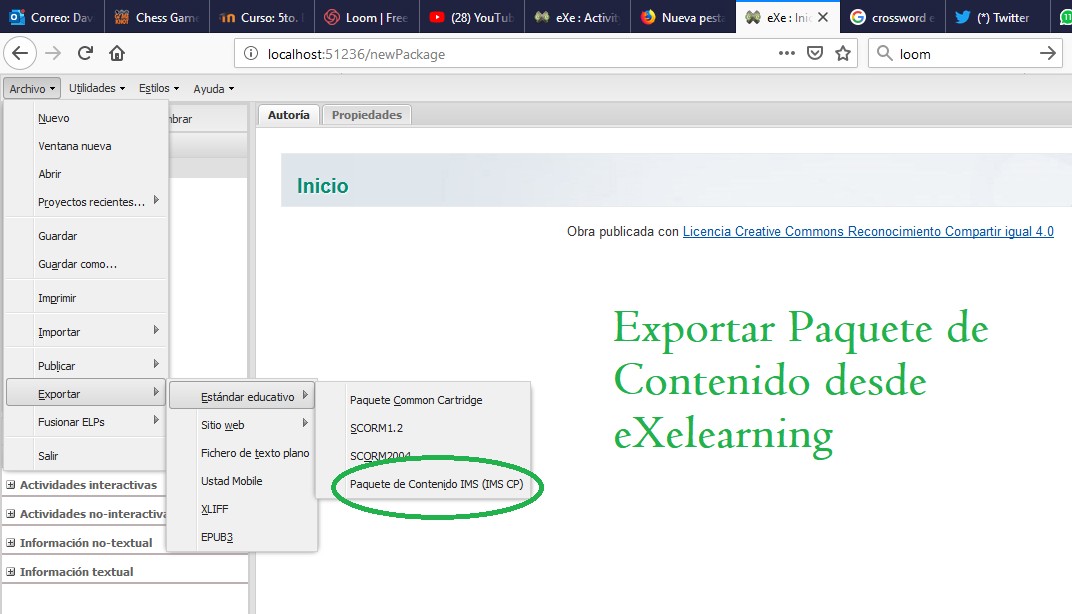Switch to the Loom browser tab

point(366,17)
